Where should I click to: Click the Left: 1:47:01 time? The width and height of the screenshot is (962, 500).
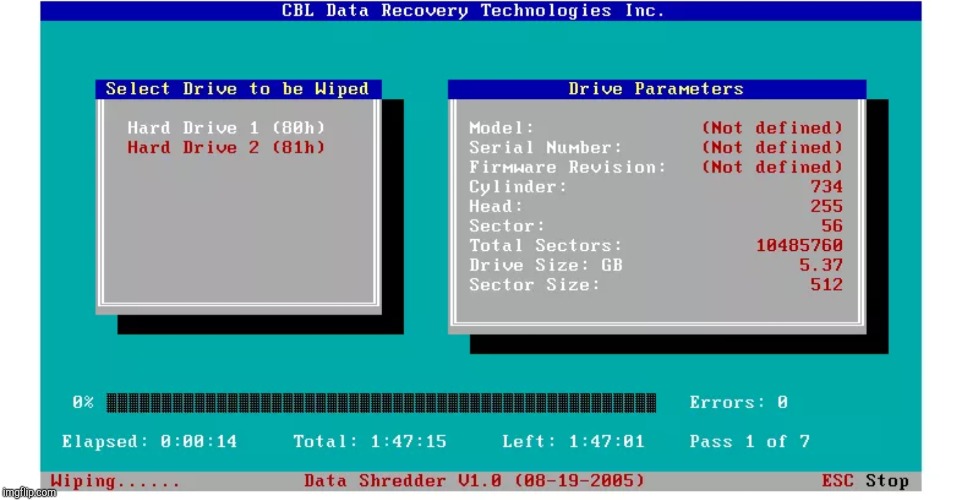(573, 442)
